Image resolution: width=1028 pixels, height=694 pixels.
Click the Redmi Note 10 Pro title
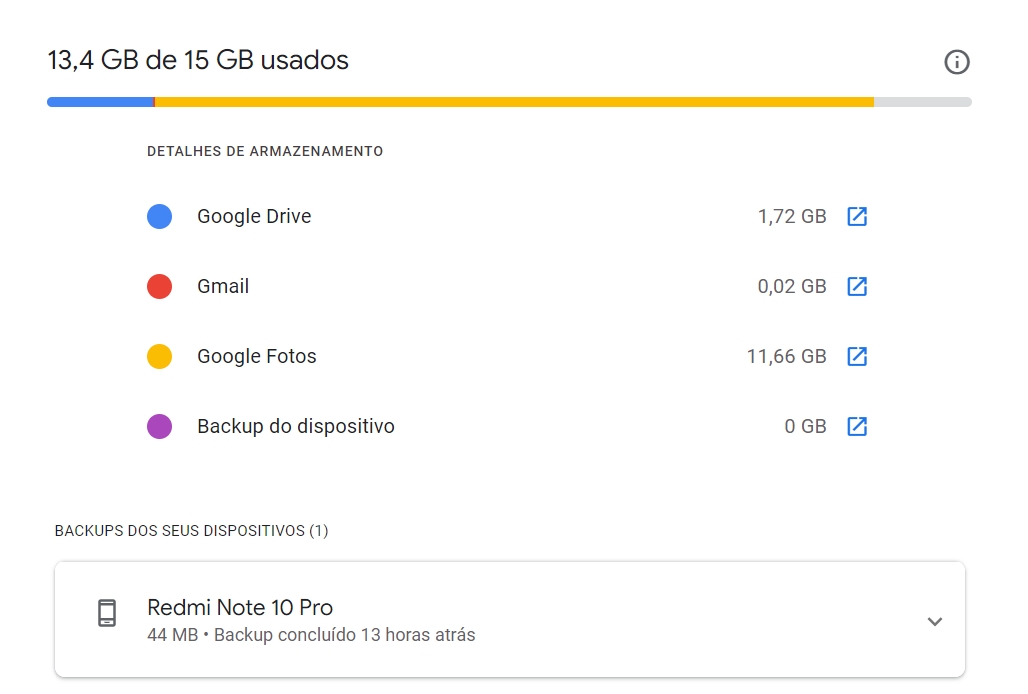pyautogui.click(x=240, y=607)
